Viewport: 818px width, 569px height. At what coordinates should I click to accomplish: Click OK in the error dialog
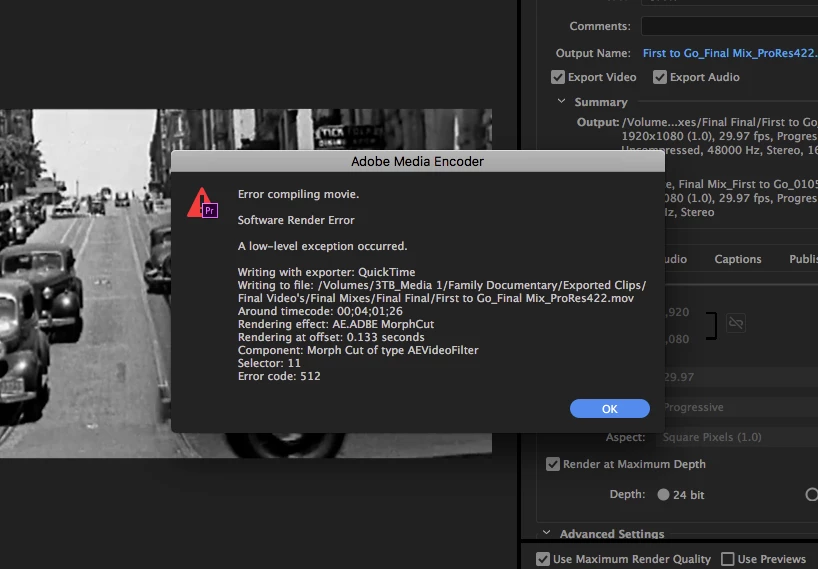pyautogui.click(x=609, y=408)
